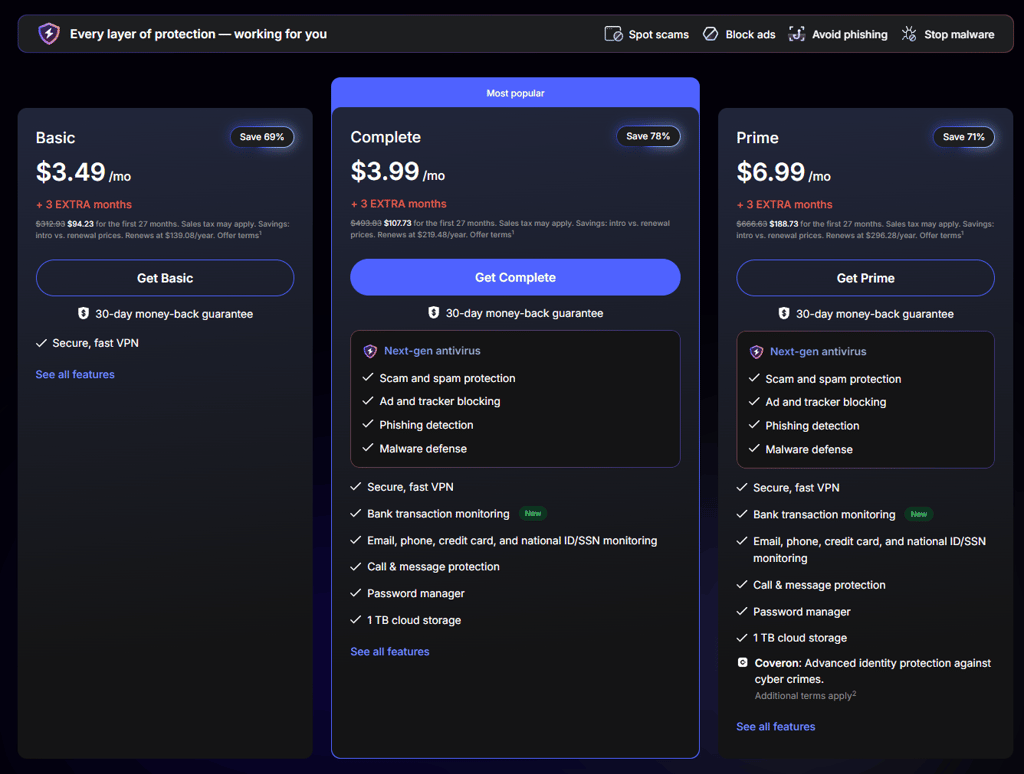
Task: Click Secure, fast VPN in Prime plan
Action: click(x=796, y=488)
